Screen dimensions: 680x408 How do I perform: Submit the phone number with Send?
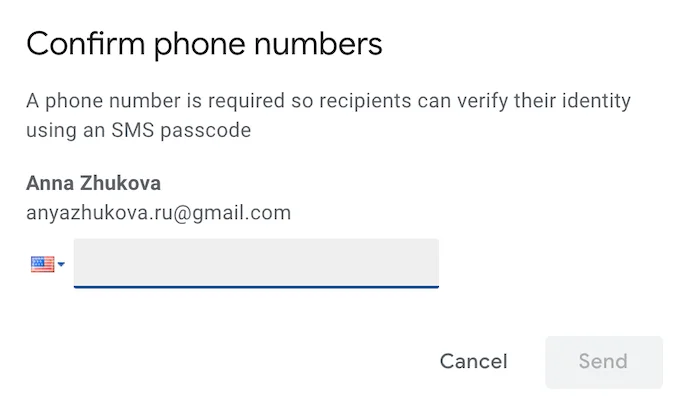603,361
